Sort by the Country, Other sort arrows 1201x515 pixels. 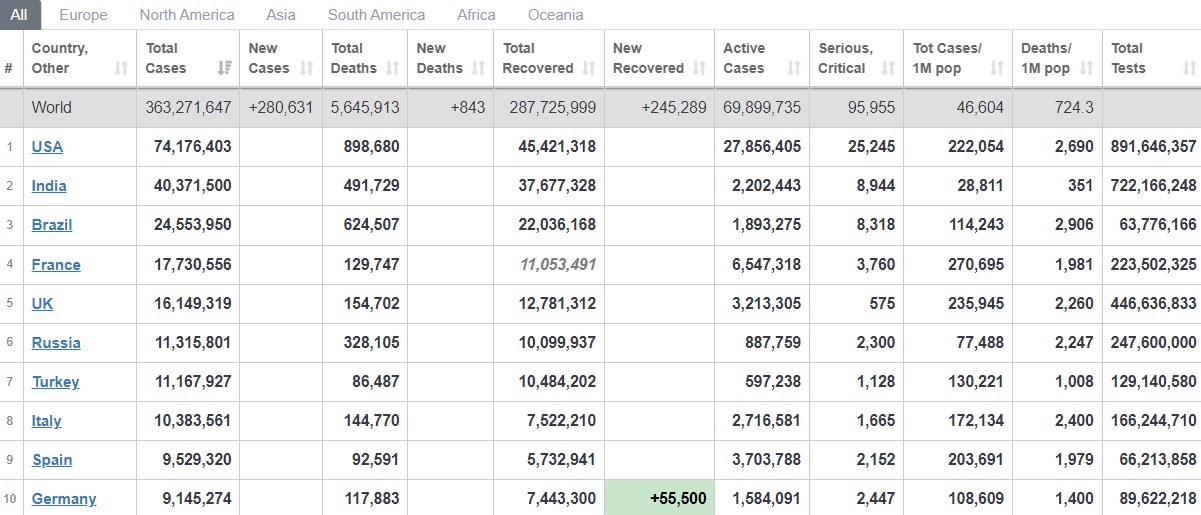click(x=121, y=69)
